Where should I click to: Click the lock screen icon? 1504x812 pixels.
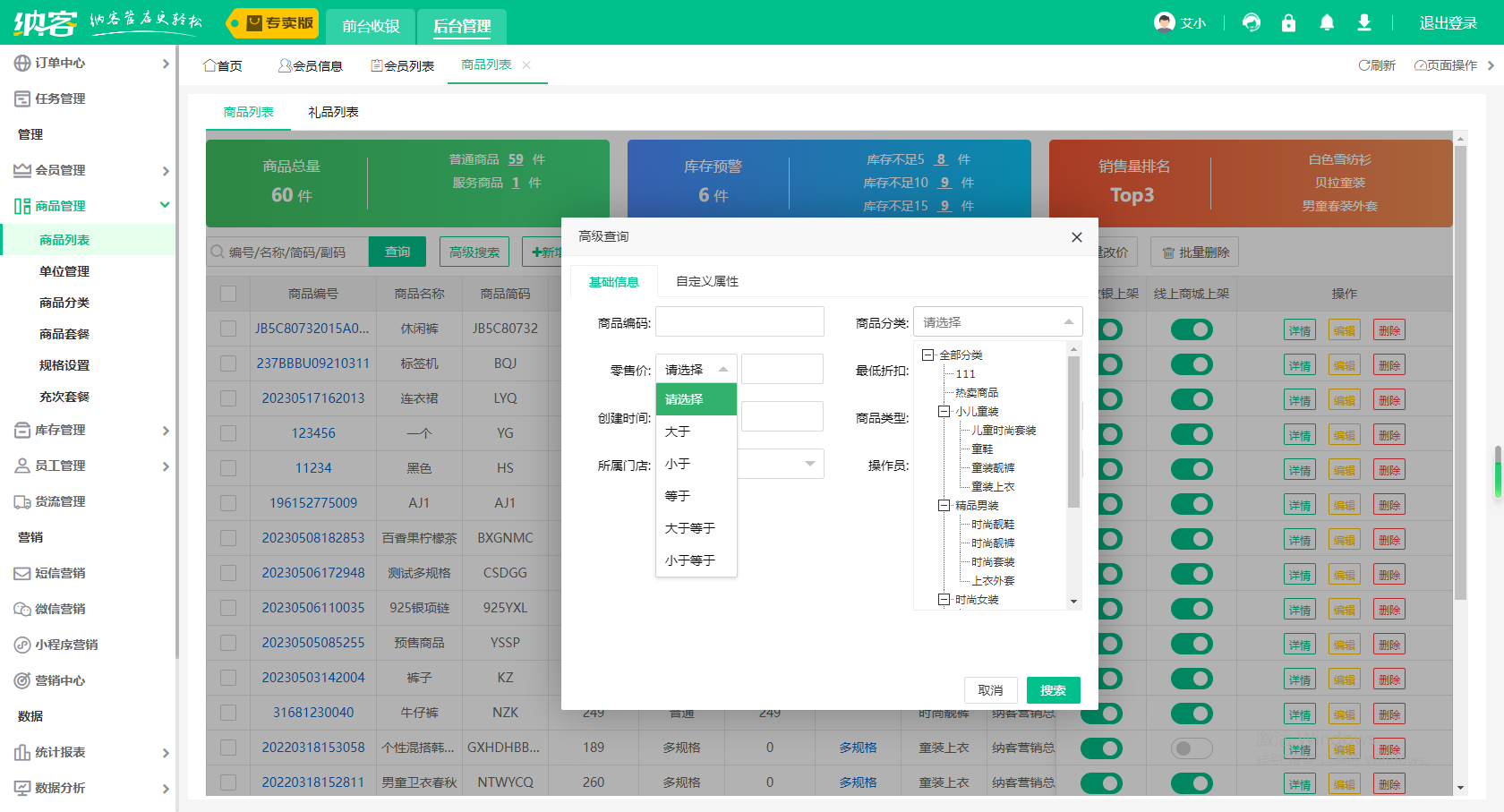(x=1288, y=23)
